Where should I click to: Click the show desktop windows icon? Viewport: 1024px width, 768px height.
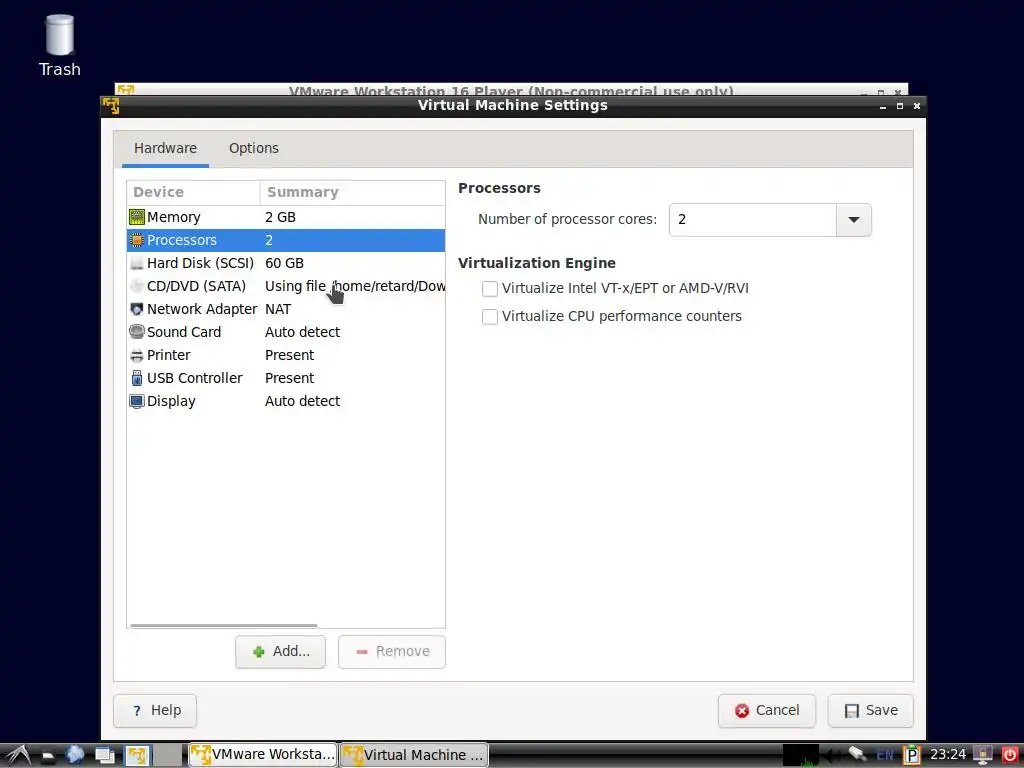(x=104, y=756)
